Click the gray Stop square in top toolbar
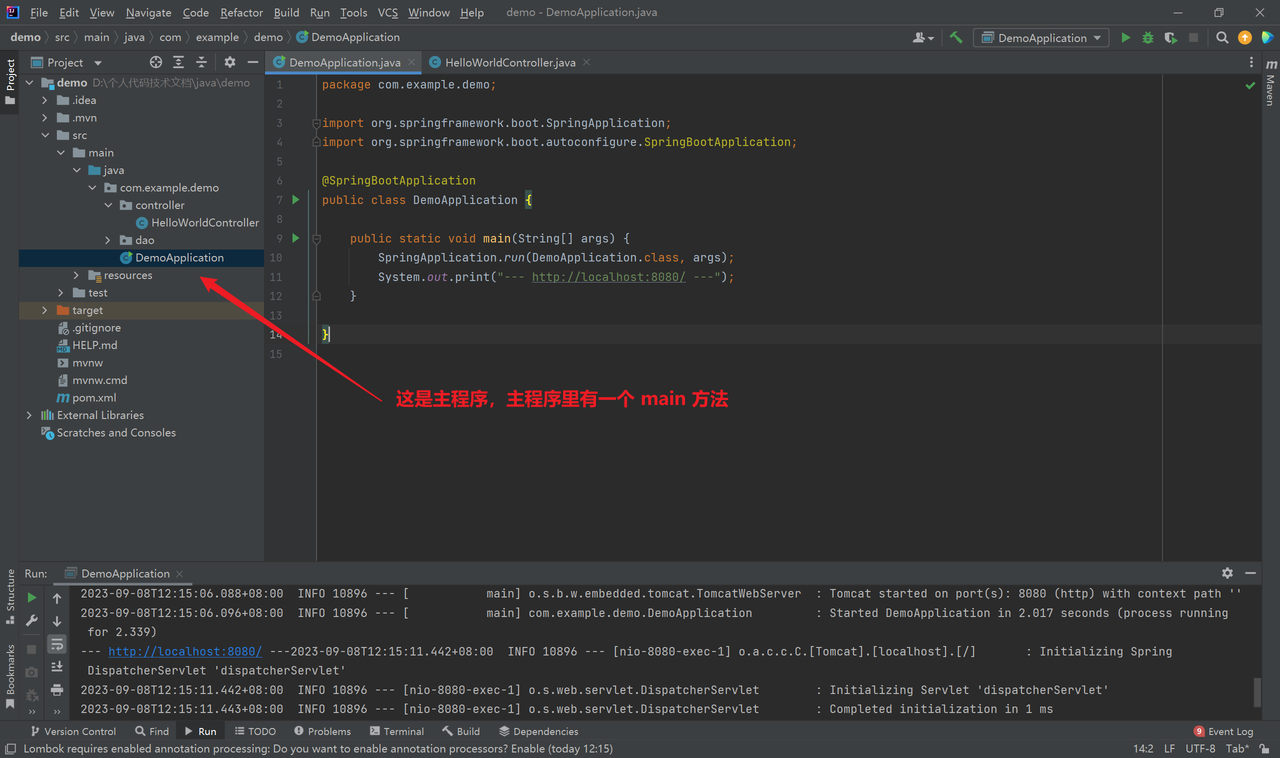This screenshot has width=1280, height=758. tap(1193, 38)
